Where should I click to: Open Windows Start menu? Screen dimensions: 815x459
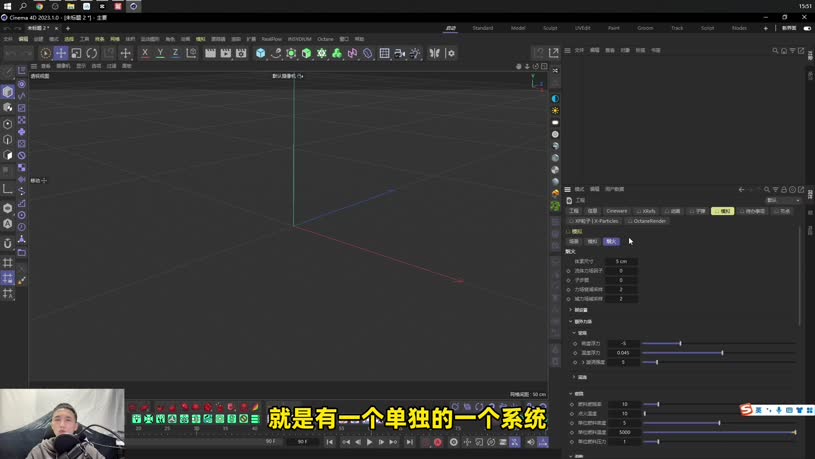7,6
